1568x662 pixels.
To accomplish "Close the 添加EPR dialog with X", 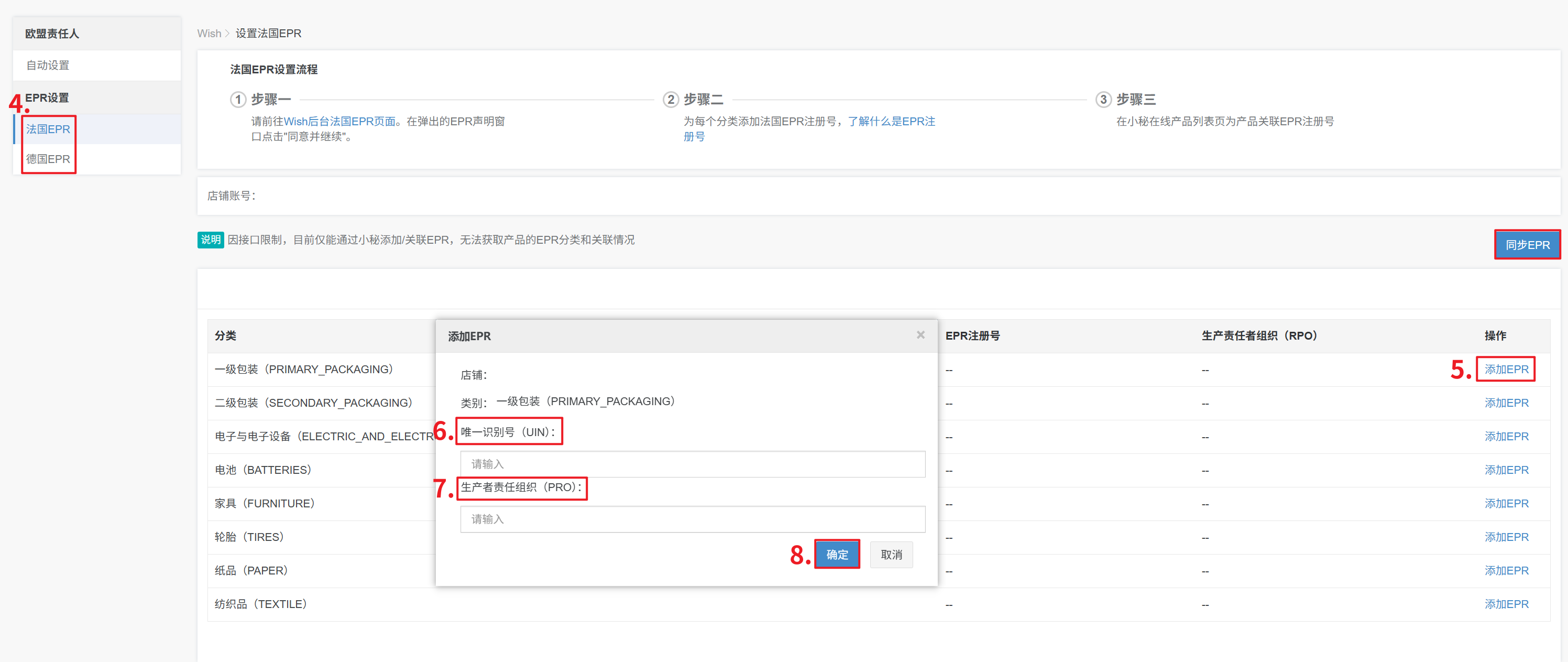I will click(x=920, y=335).
